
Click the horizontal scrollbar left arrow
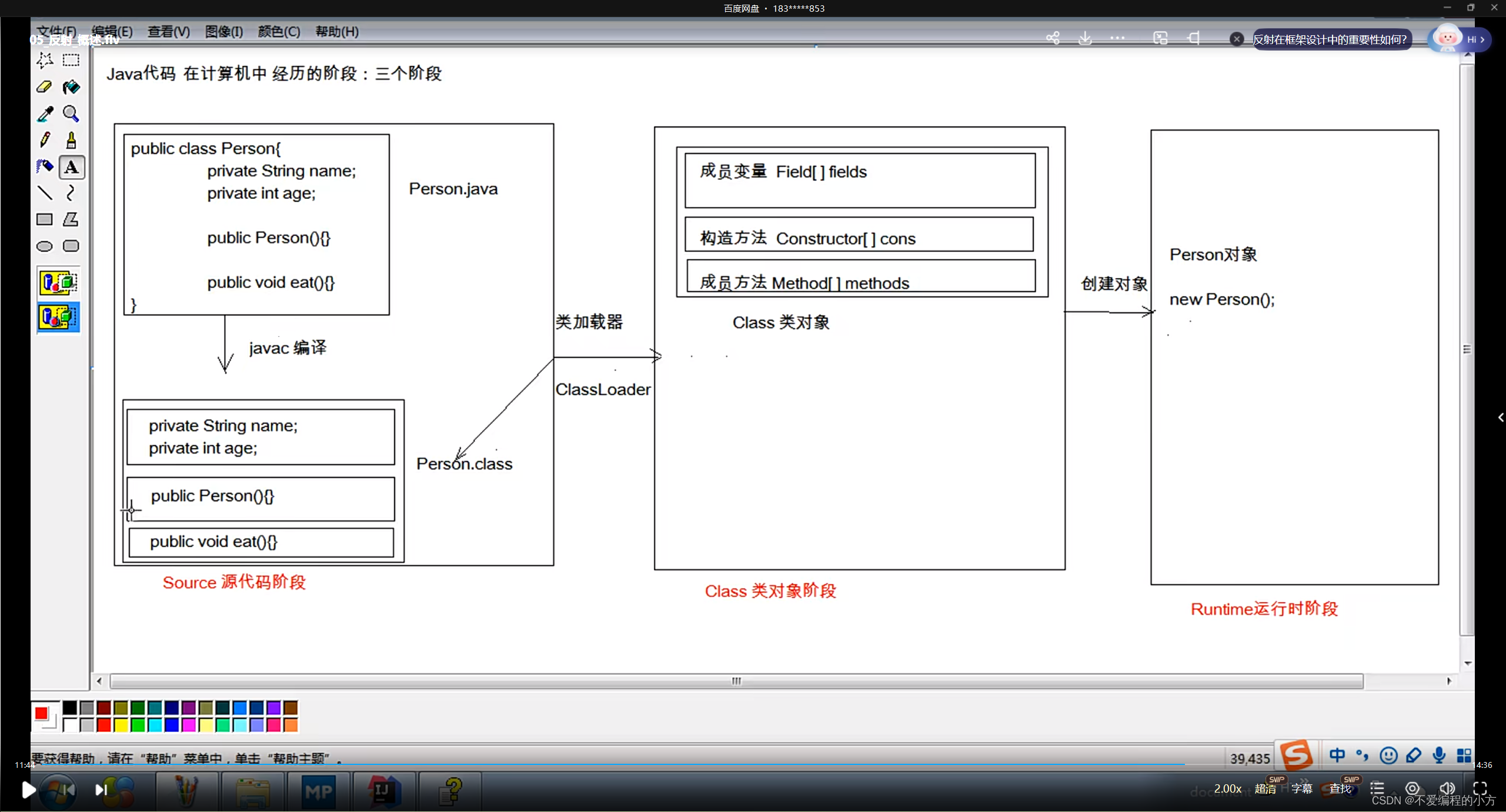[x=99, y=681]
